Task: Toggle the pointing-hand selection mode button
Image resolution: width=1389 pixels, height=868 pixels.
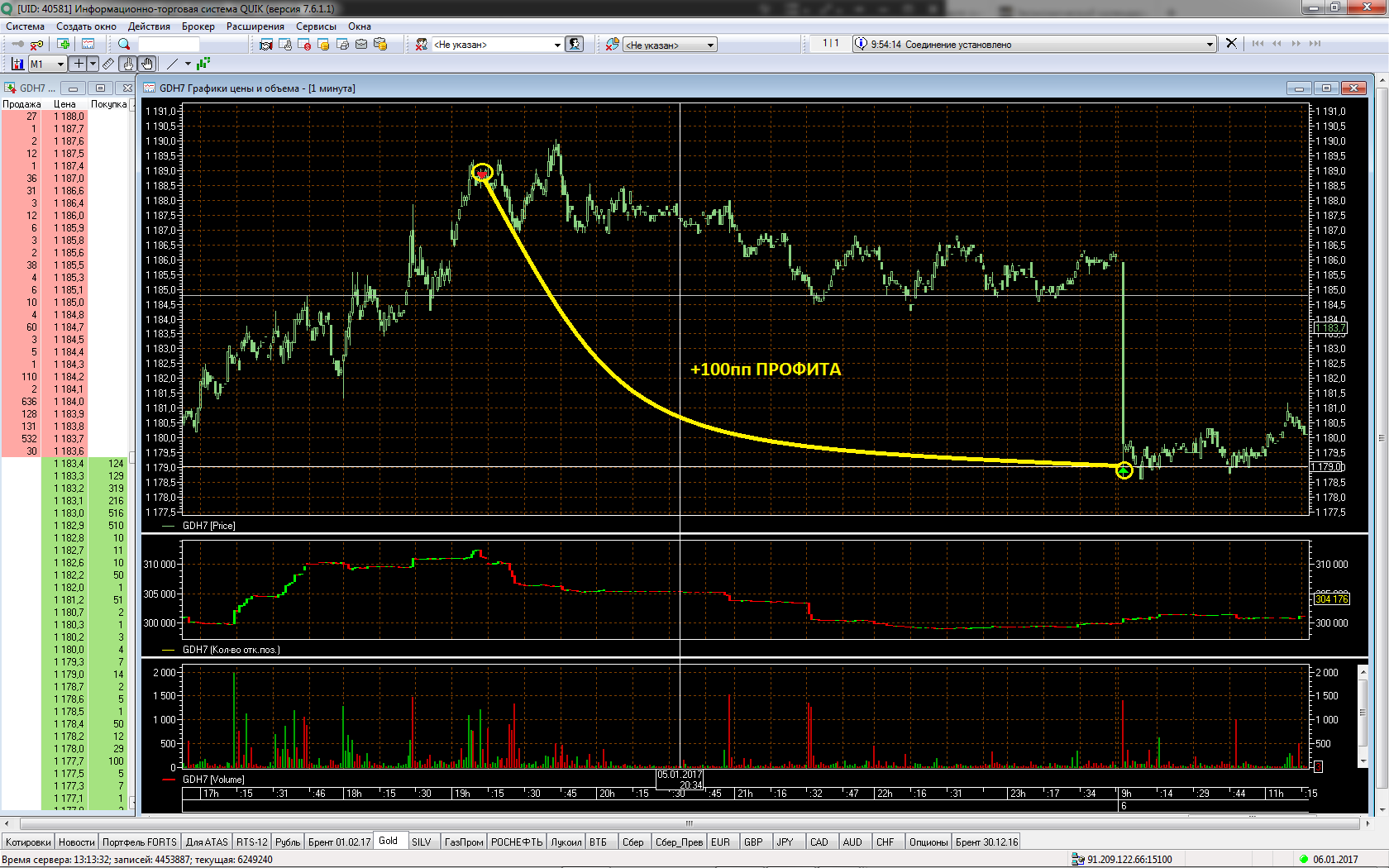Action: click(128, 64)
